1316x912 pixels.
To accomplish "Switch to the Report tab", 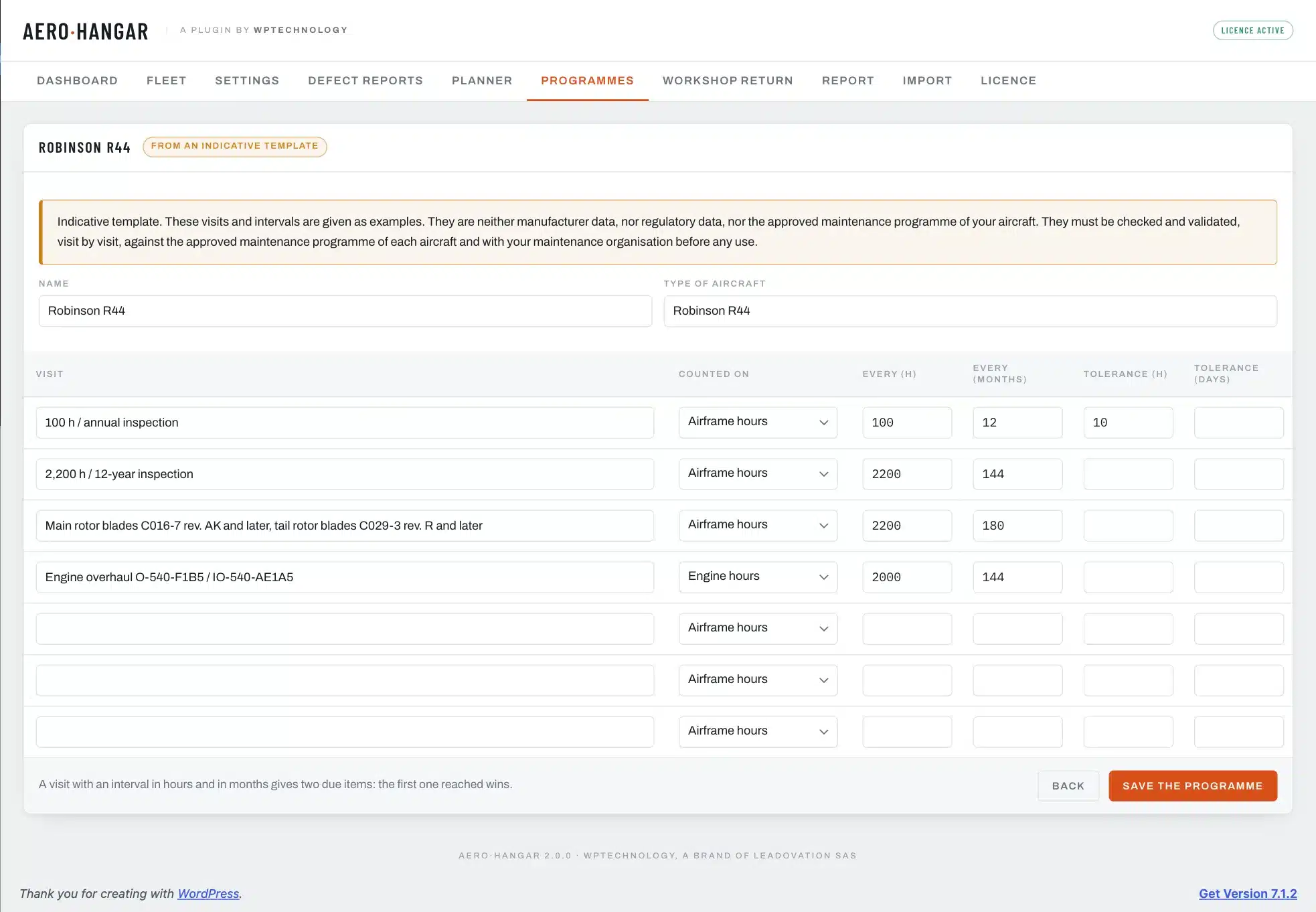I will (x=848, y=80).
